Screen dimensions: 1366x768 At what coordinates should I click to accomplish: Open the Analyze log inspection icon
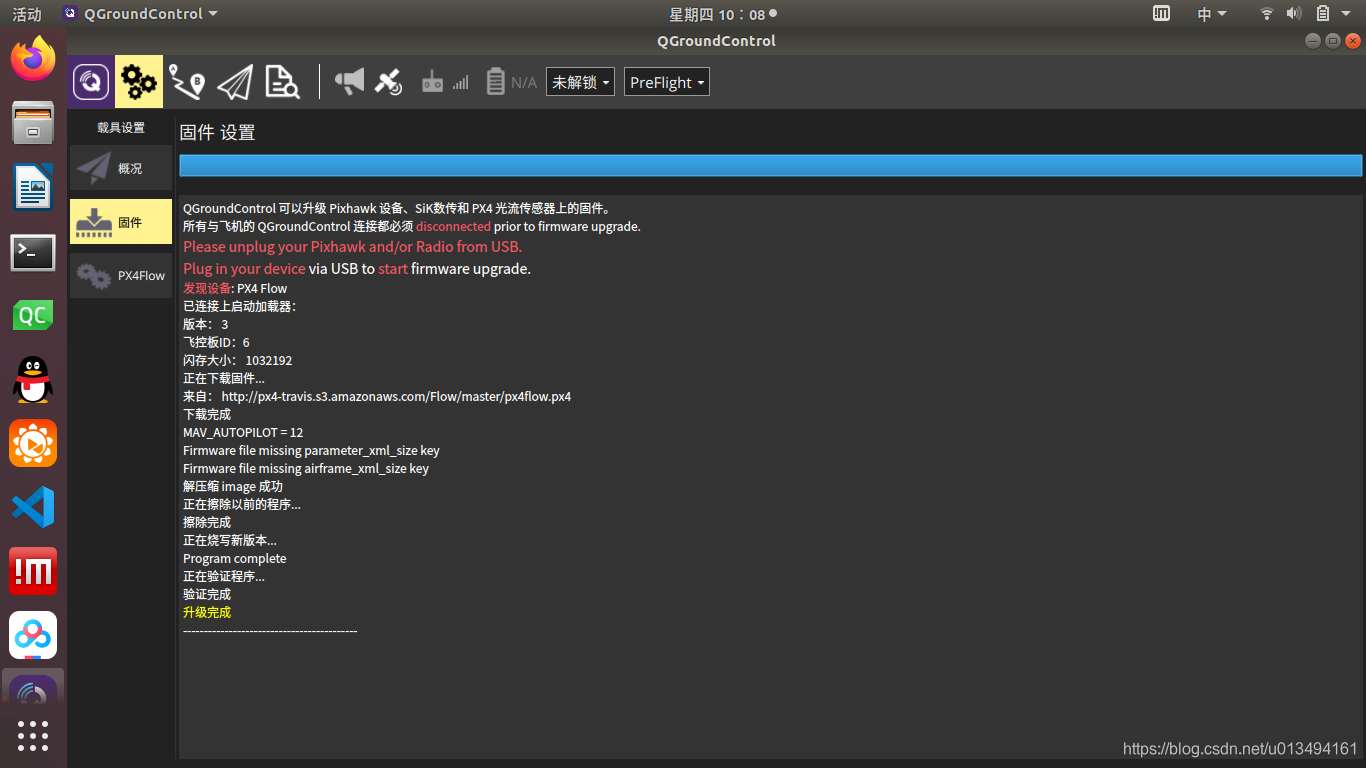tap(282, 82)
